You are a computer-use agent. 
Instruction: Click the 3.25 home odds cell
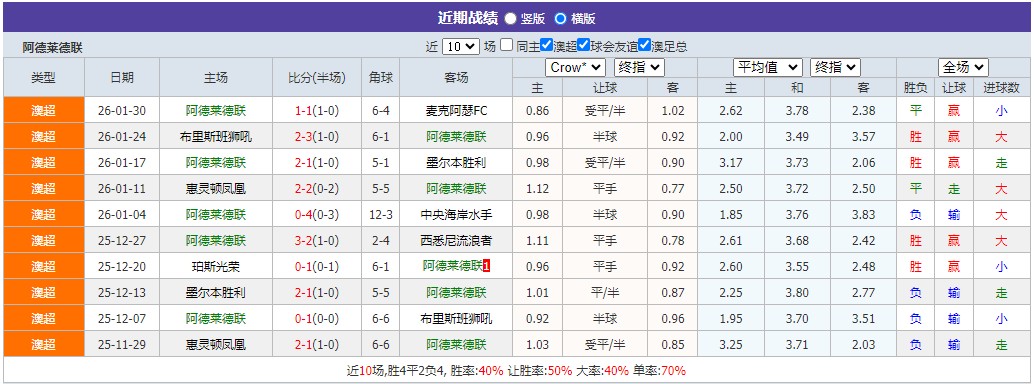(x=731, y=344)
